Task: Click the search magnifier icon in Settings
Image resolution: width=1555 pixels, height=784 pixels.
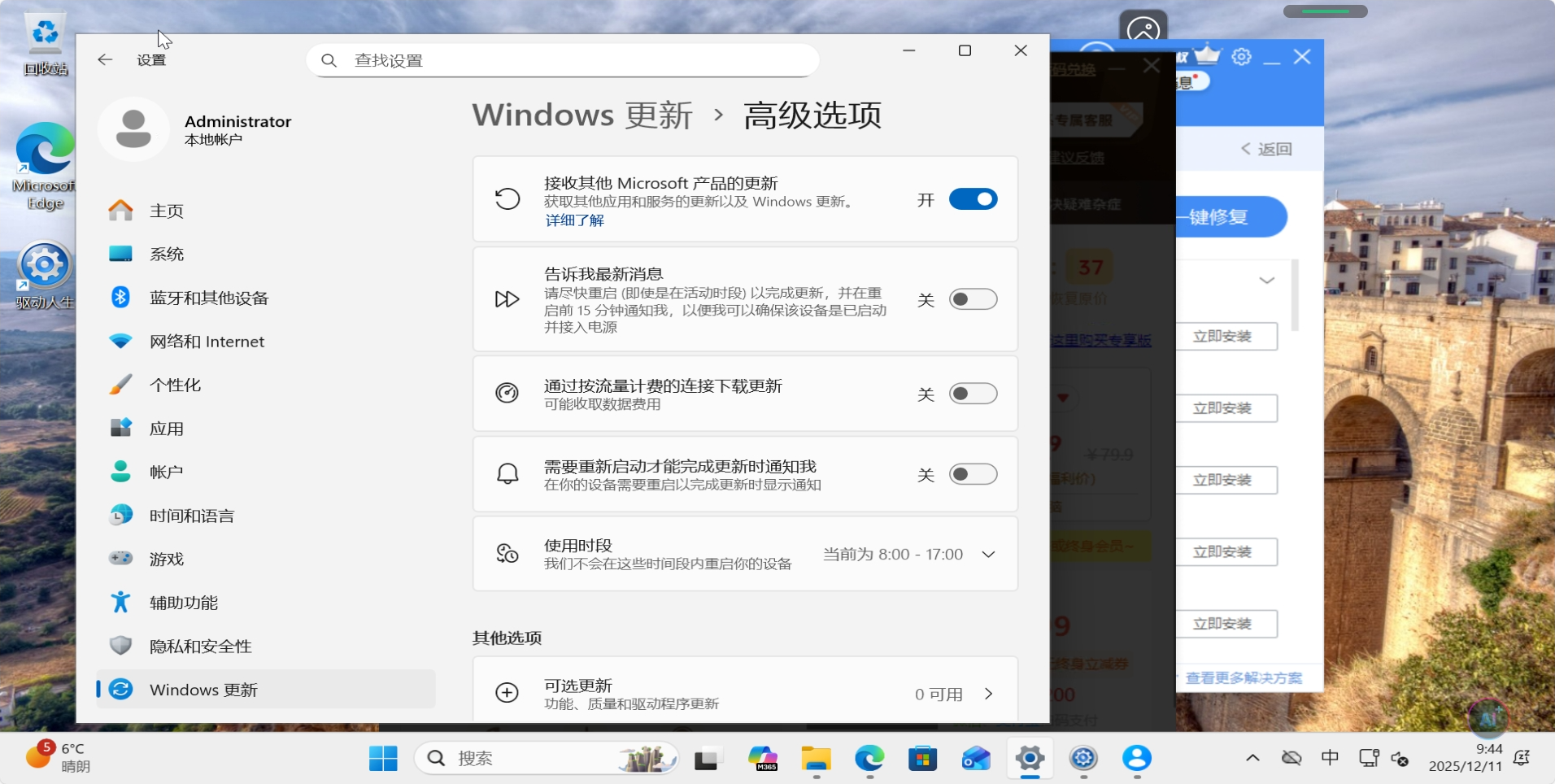Action: pos(329,60)
